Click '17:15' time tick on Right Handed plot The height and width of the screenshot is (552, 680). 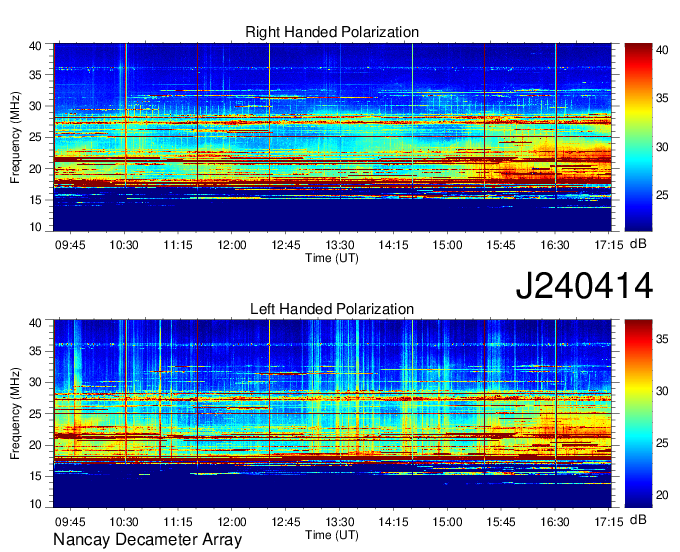click(608, 245)
